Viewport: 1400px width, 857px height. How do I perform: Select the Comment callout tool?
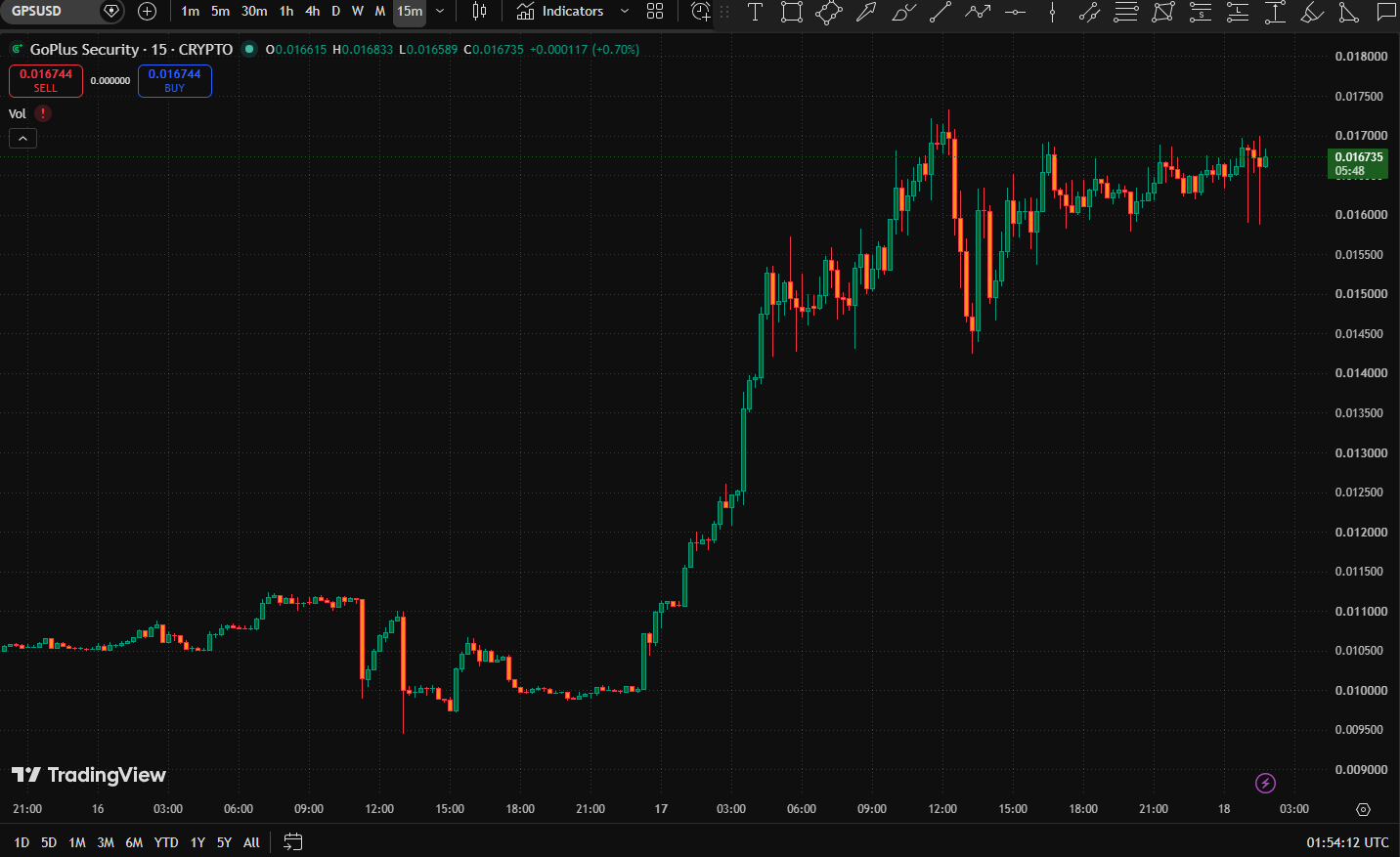pos(1386,12)
